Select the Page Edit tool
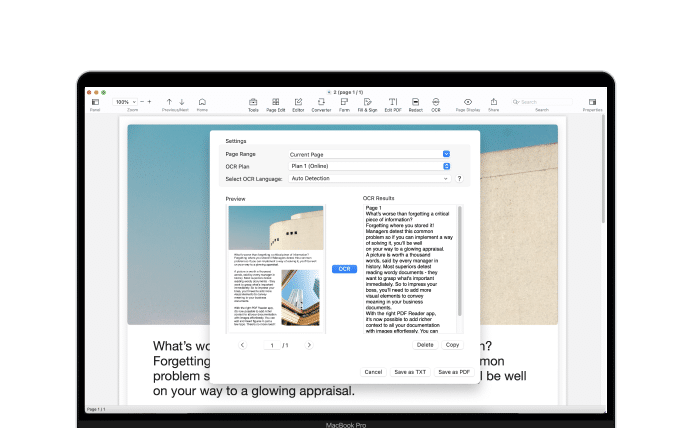The height and width of the screenshot is (428, 692). pos(276,103)
